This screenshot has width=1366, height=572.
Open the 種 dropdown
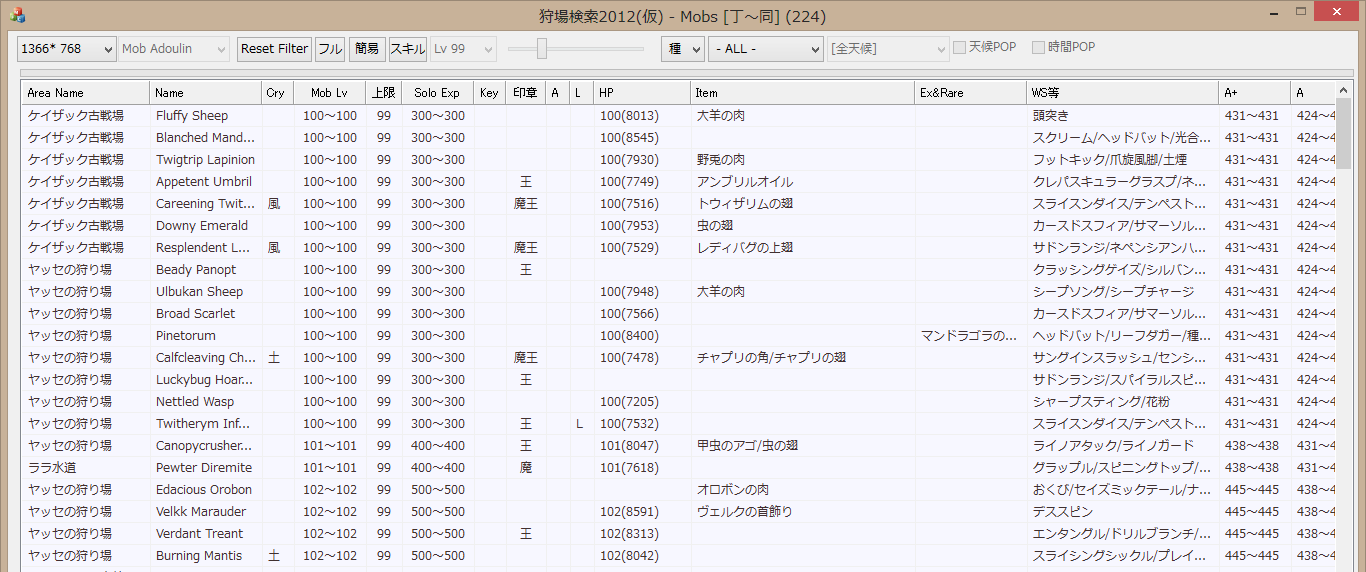(682, 49)
